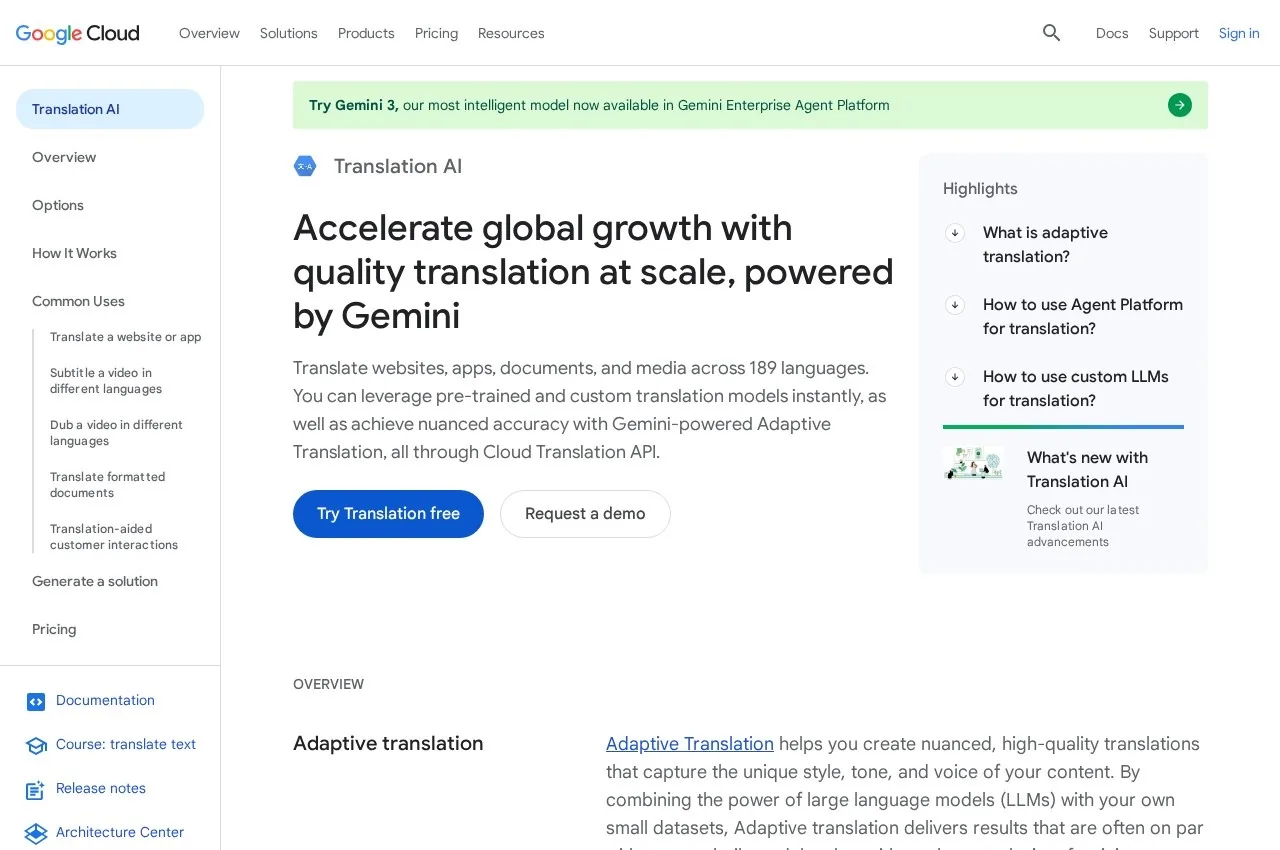Select Translate a website or app
Screen dimensions: 1280x850
point(126,337)
